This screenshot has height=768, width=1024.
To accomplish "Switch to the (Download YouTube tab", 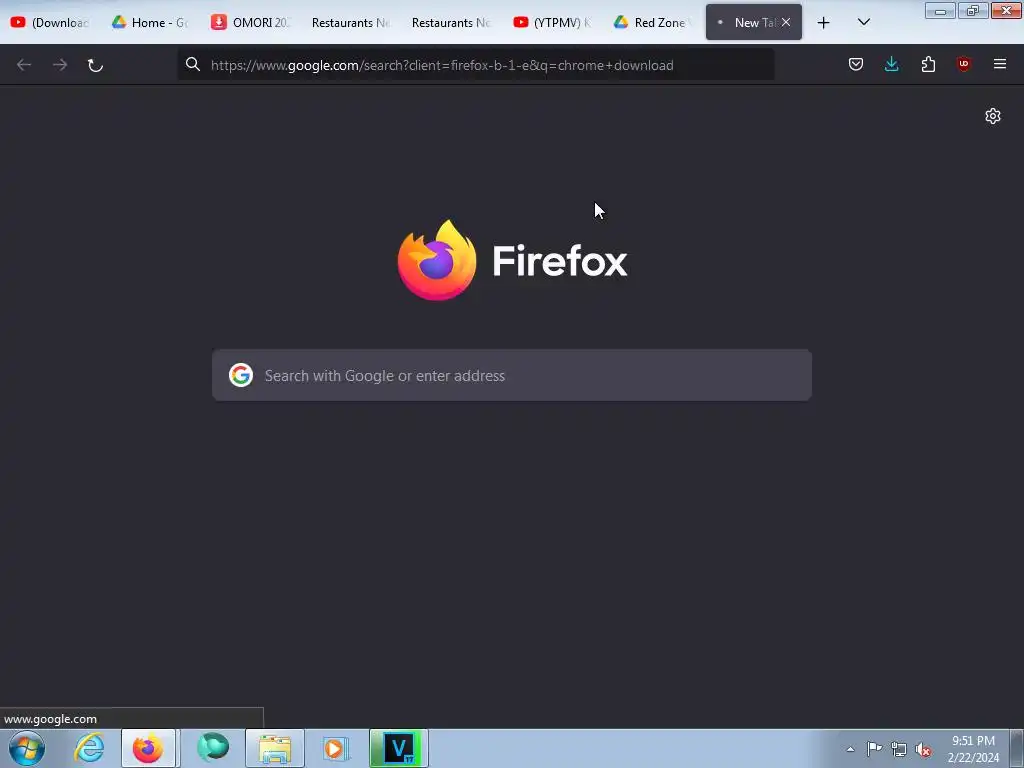I will coord(50,22).
